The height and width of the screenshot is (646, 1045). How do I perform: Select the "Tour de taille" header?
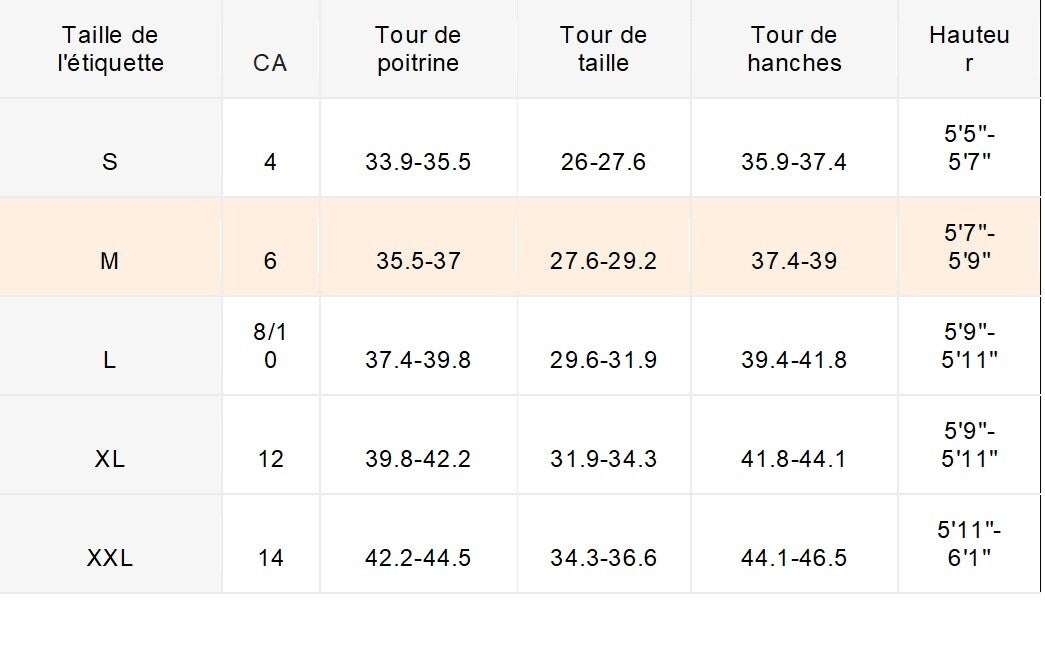[x=603, y=49]
